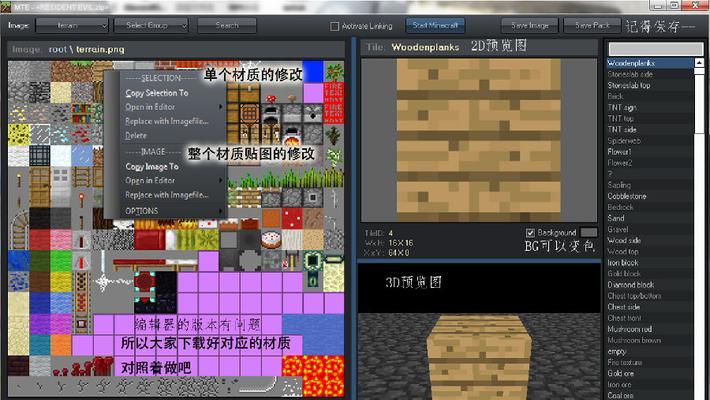Choose the lit furnace front tile
710x400 pixels.
[292, 134]
